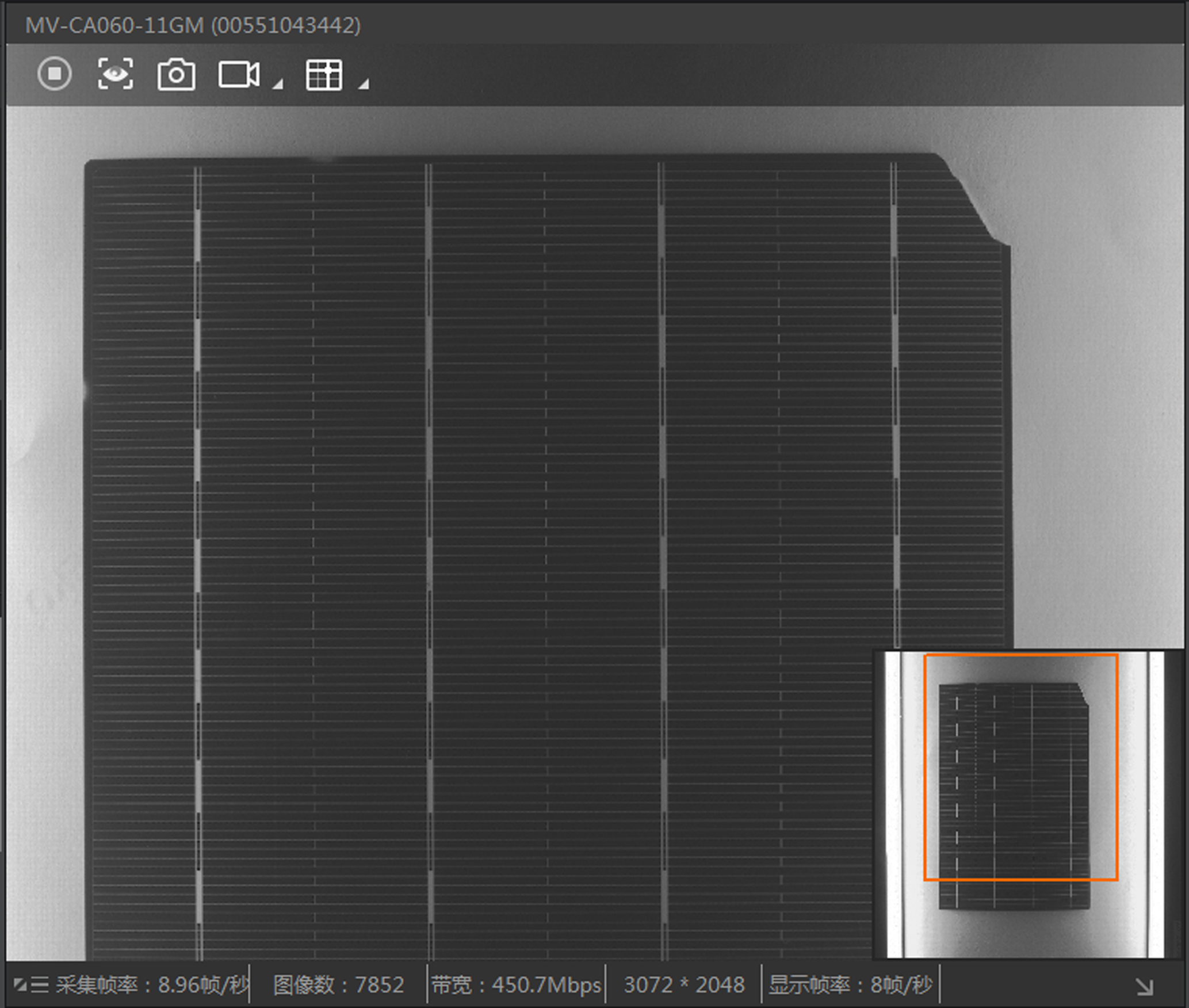Click the 显示帧率 8帧/秒 status field
This screenshot has height=1008, width=1189.
(x=850, y=985)
